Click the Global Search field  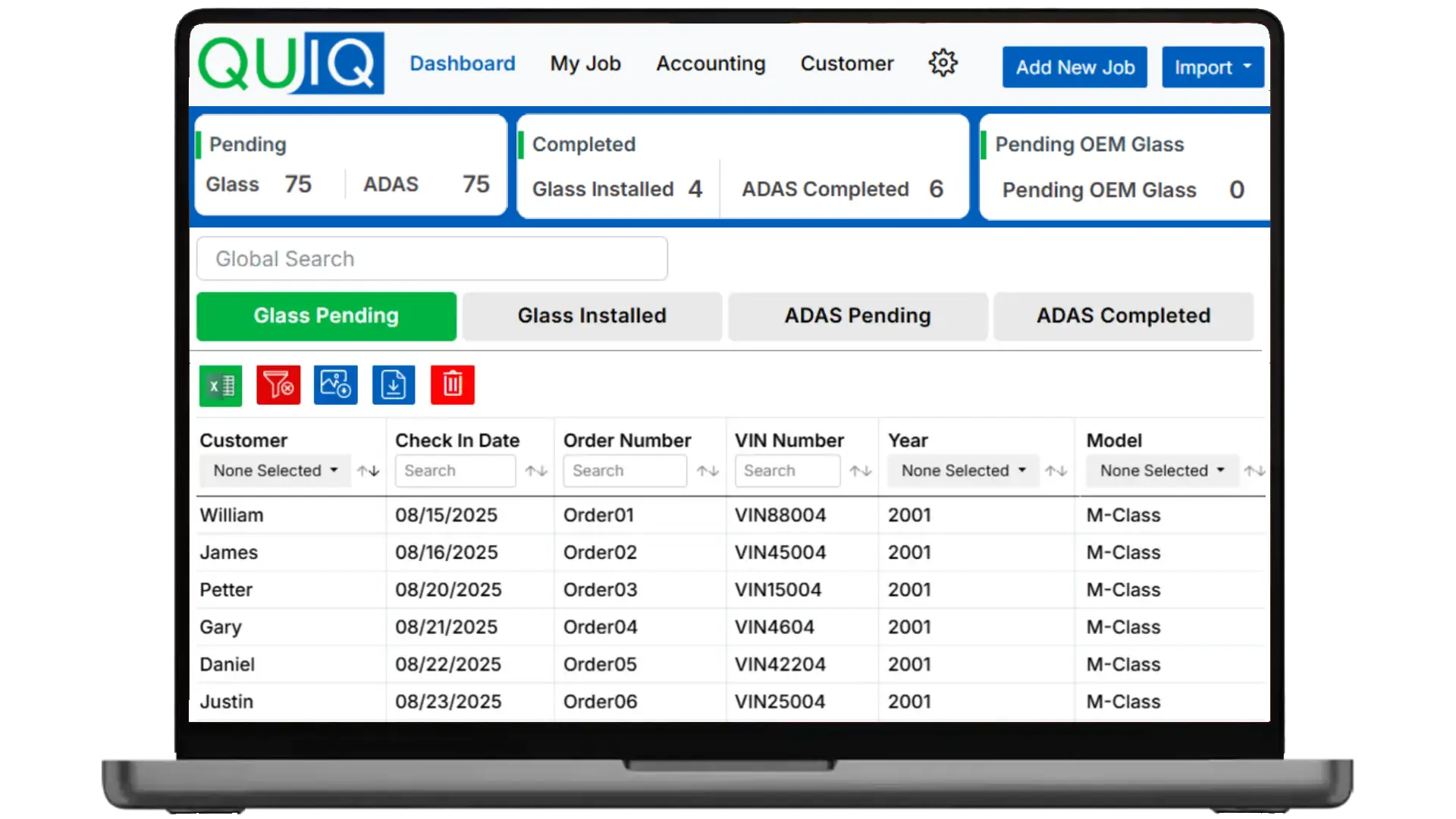(431, 259)
